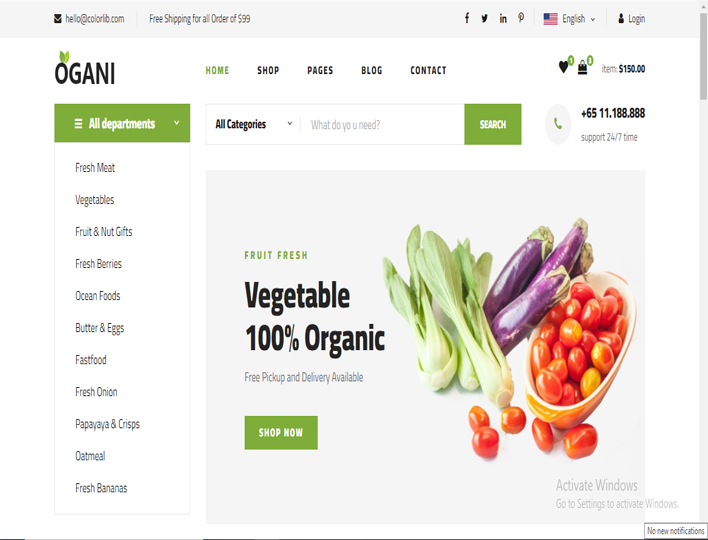Image resolution: width=708 pixels, height=540 pixels.
Task: Open the Twitter social icon
Action: [x=484, y=19]
